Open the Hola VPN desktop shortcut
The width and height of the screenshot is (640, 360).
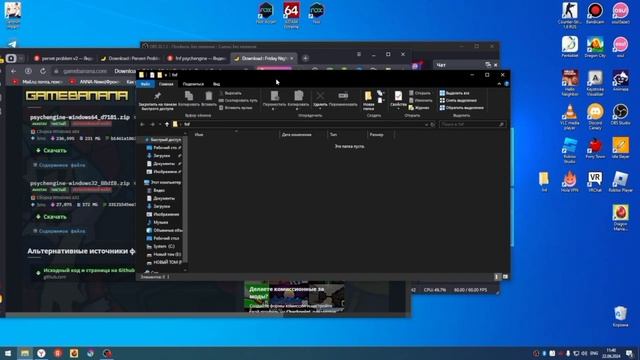click(570, 182)
